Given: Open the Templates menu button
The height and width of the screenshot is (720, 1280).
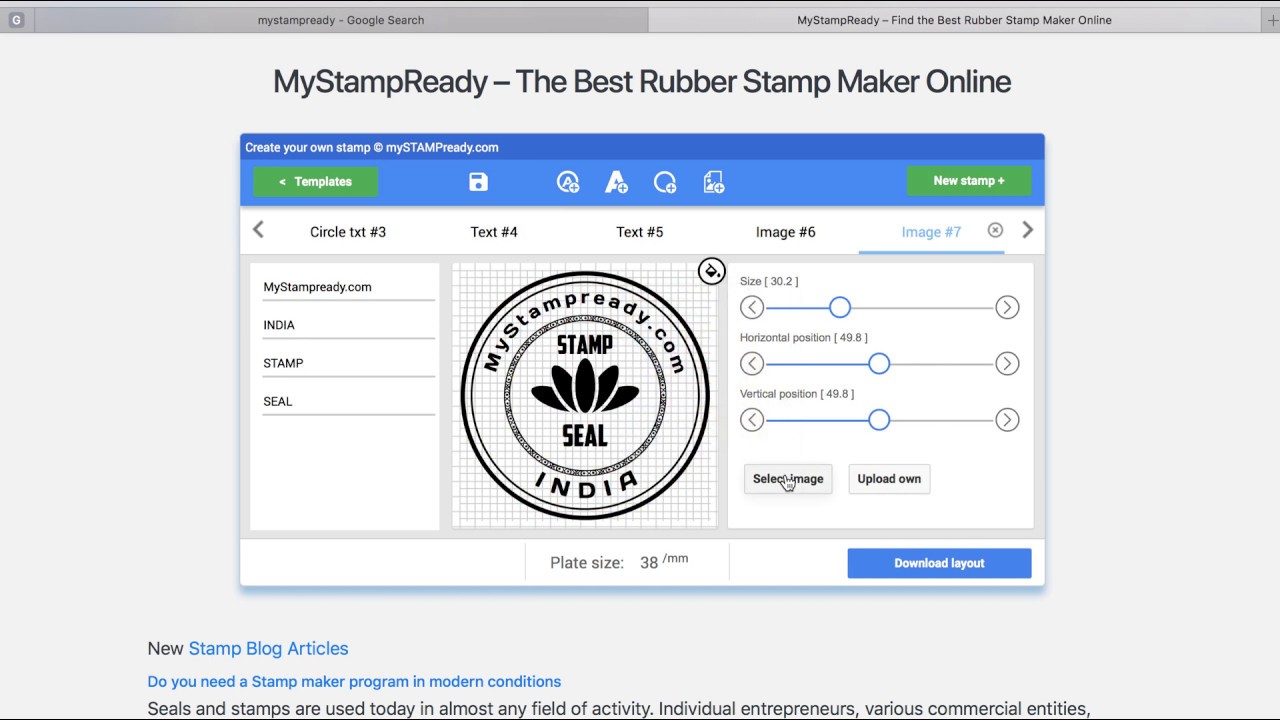Looking at the screenshot, I should coord(315,181).
